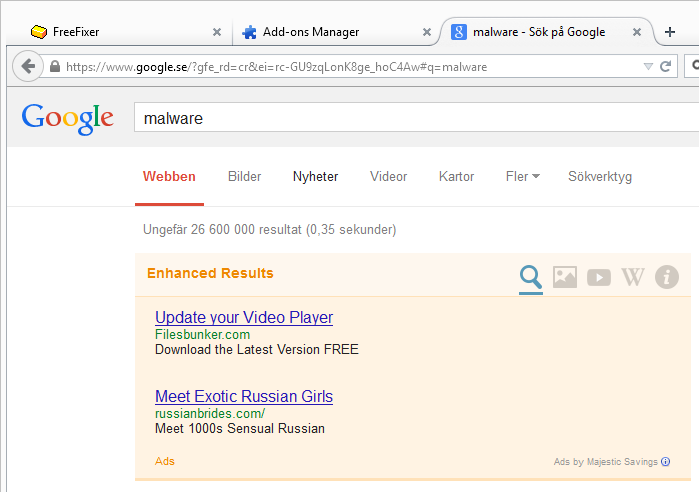Click Download the Latest Version FREE text

point(256,349)
